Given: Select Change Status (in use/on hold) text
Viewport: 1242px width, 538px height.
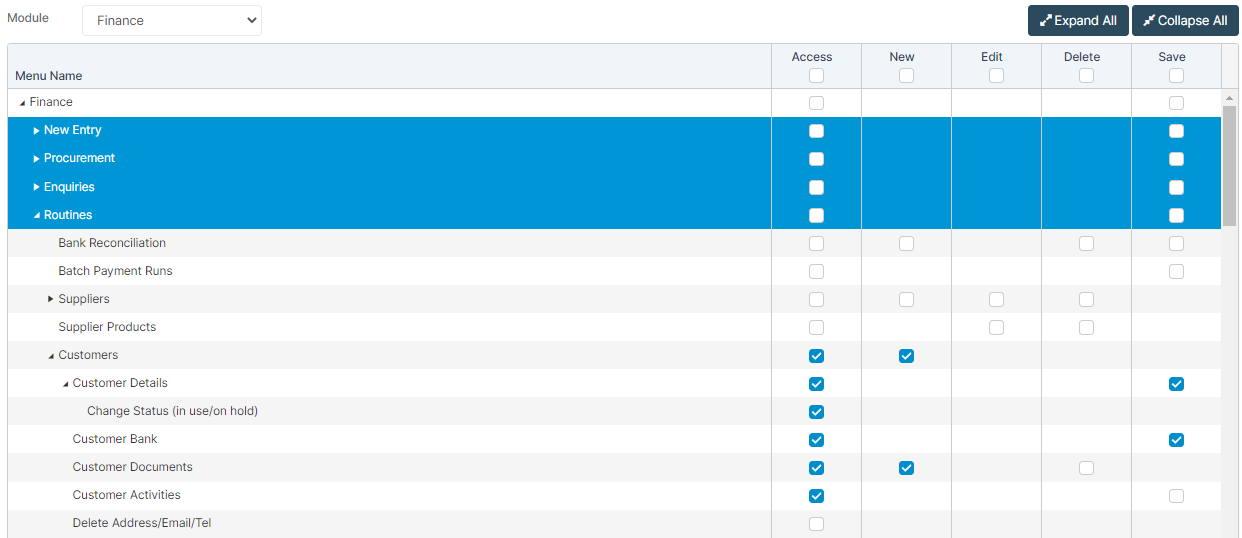Looking at the screenshot, I should point(172,411).
